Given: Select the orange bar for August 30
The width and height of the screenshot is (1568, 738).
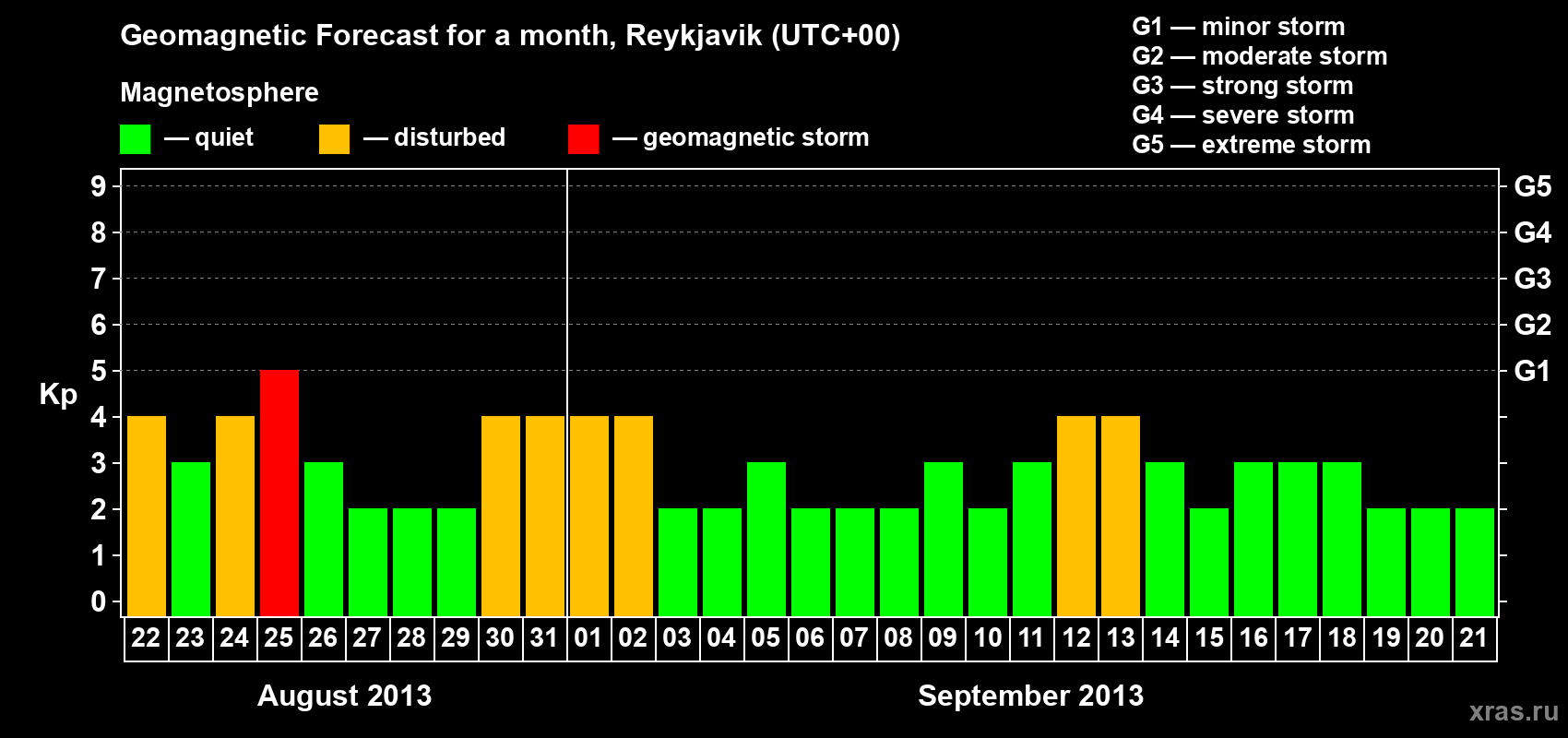Looking at the screenshot, I should click(x=501, y=516).
